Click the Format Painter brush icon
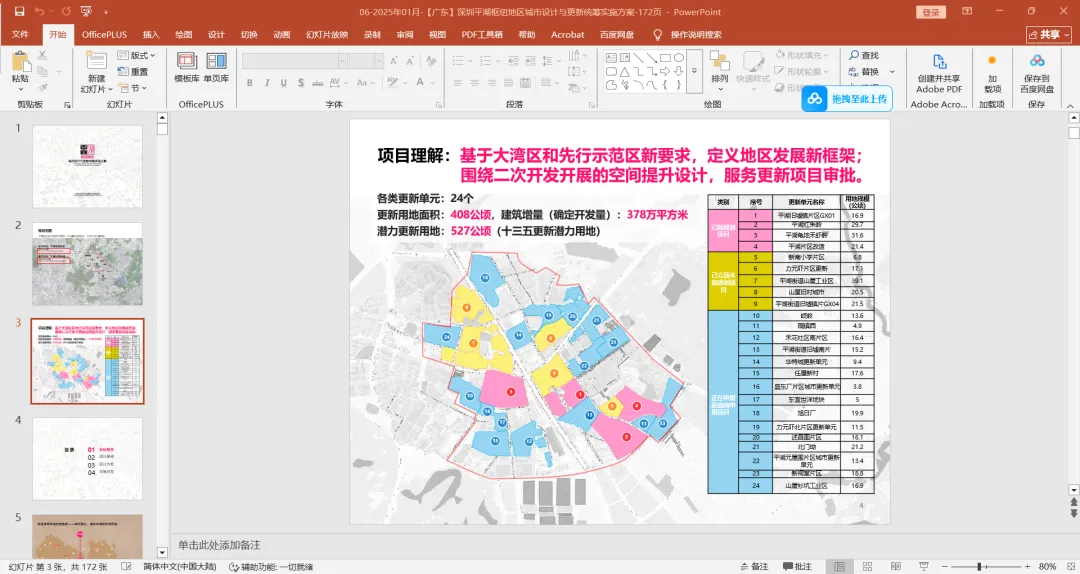 (43, 88)
